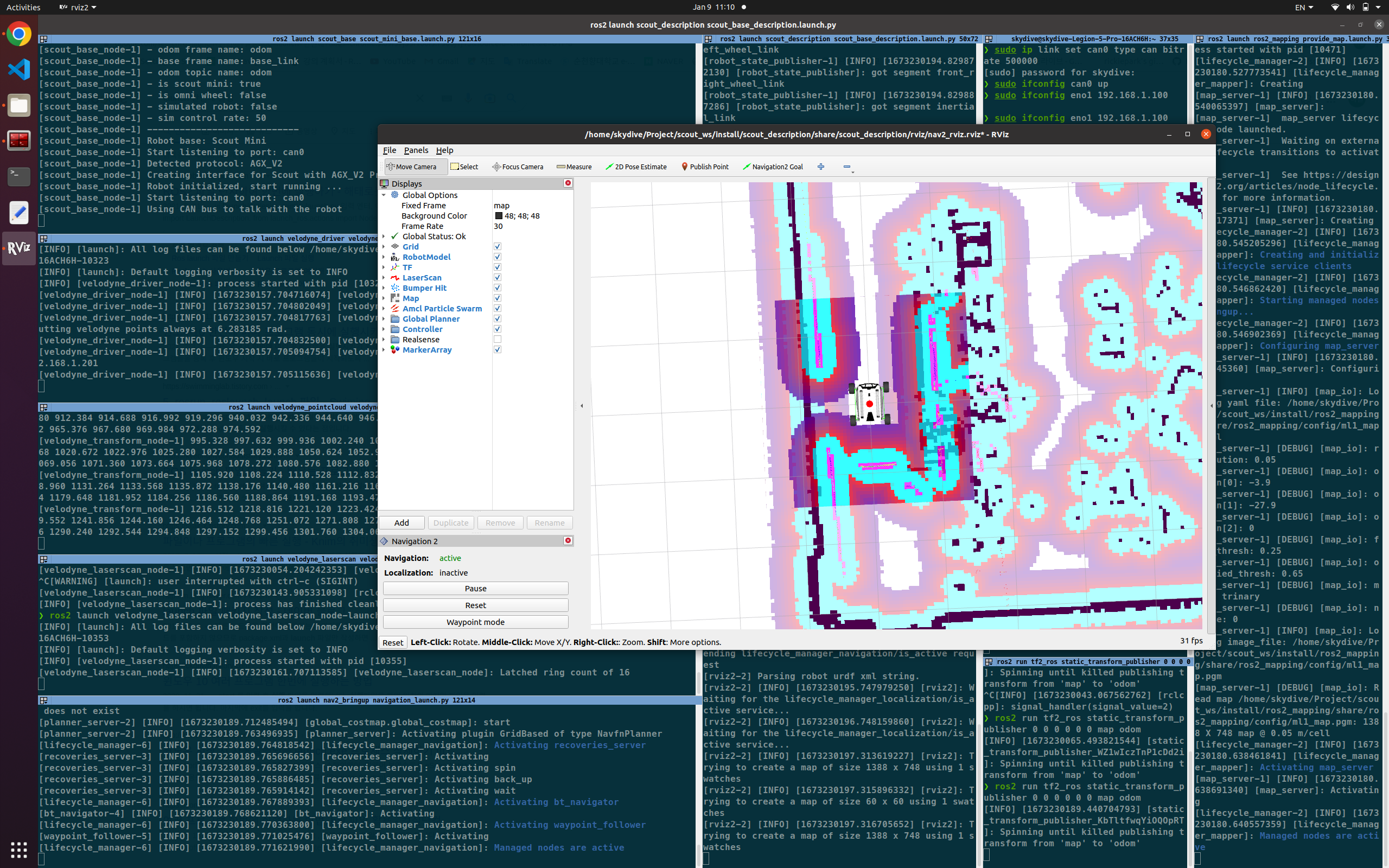
Task: Activate the Measure tool
Action: (574, 167)
